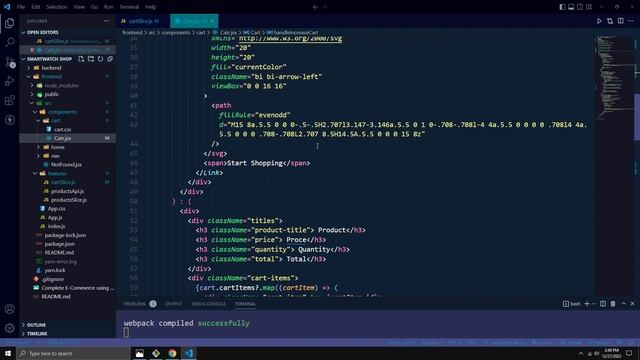This screenshot has width=640, height=360.
Task: Go back with title bar arrow
Action: tap(315, 7)
